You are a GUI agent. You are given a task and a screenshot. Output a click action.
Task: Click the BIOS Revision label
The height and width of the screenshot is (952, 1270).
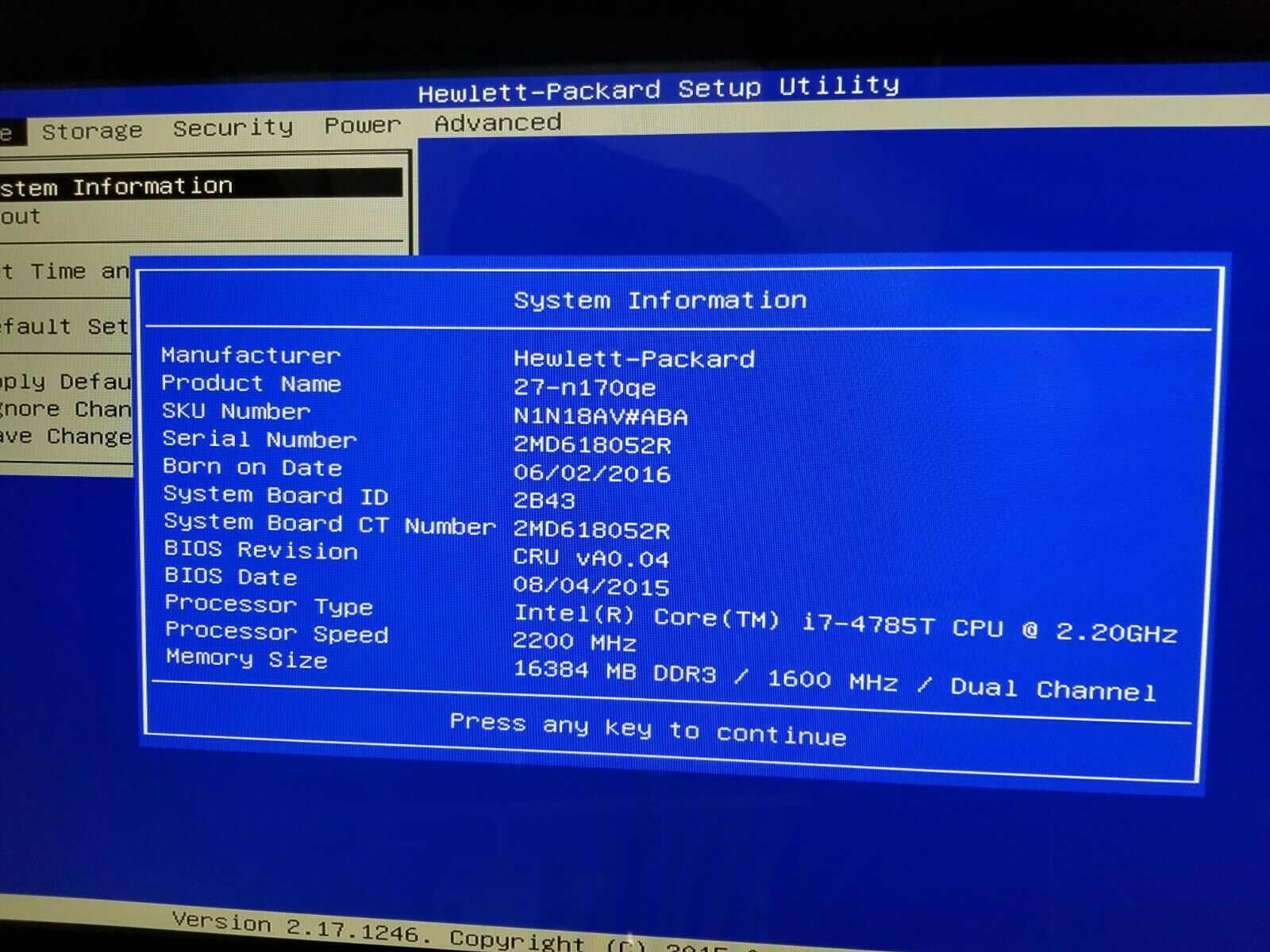click(261, 550)
